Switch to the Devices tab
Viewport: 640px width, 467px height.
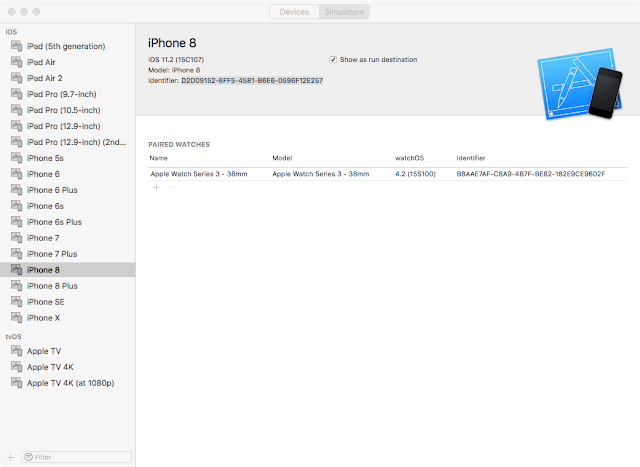click(x=294, y=12)
